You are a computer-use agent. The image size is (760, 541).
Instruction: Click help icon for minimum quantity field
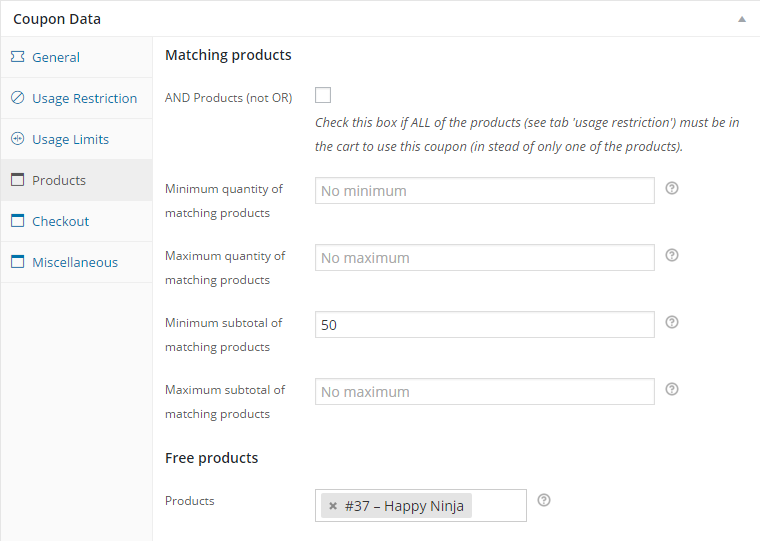click(672, 188)
